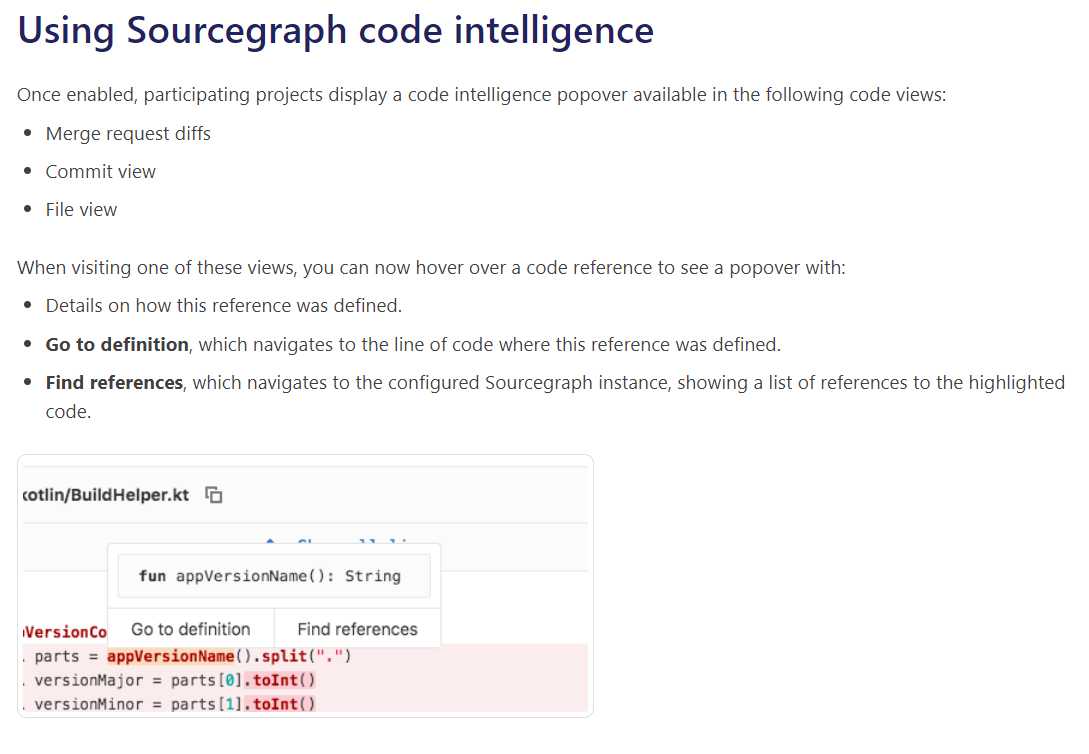Click 'Details on how this reference was defined.'
The image size is (1089, 754).
point(224,305)
